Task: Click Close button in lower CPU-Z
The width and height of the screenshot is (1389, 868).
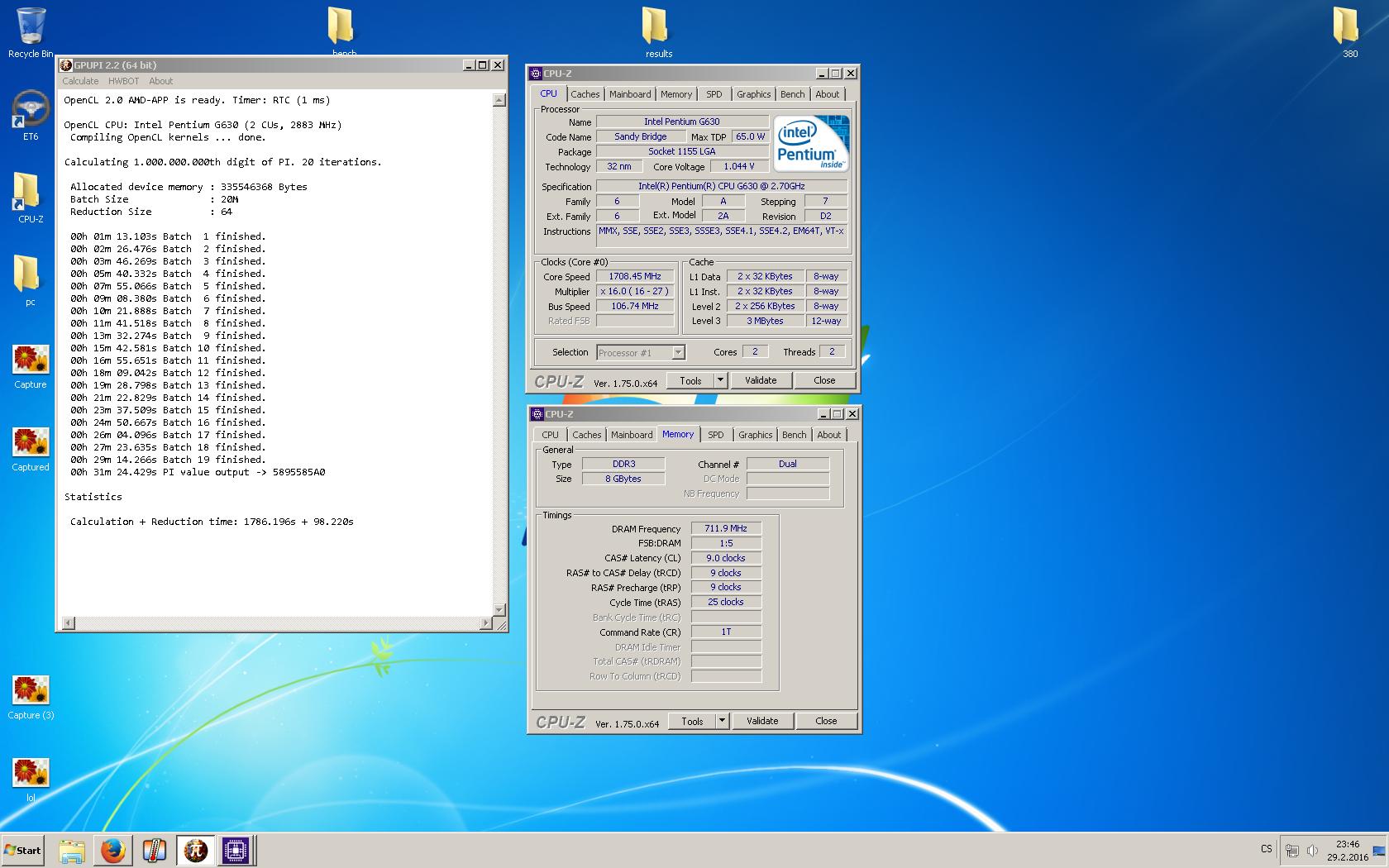Action: pyautogui.click(x=826, y=721)
